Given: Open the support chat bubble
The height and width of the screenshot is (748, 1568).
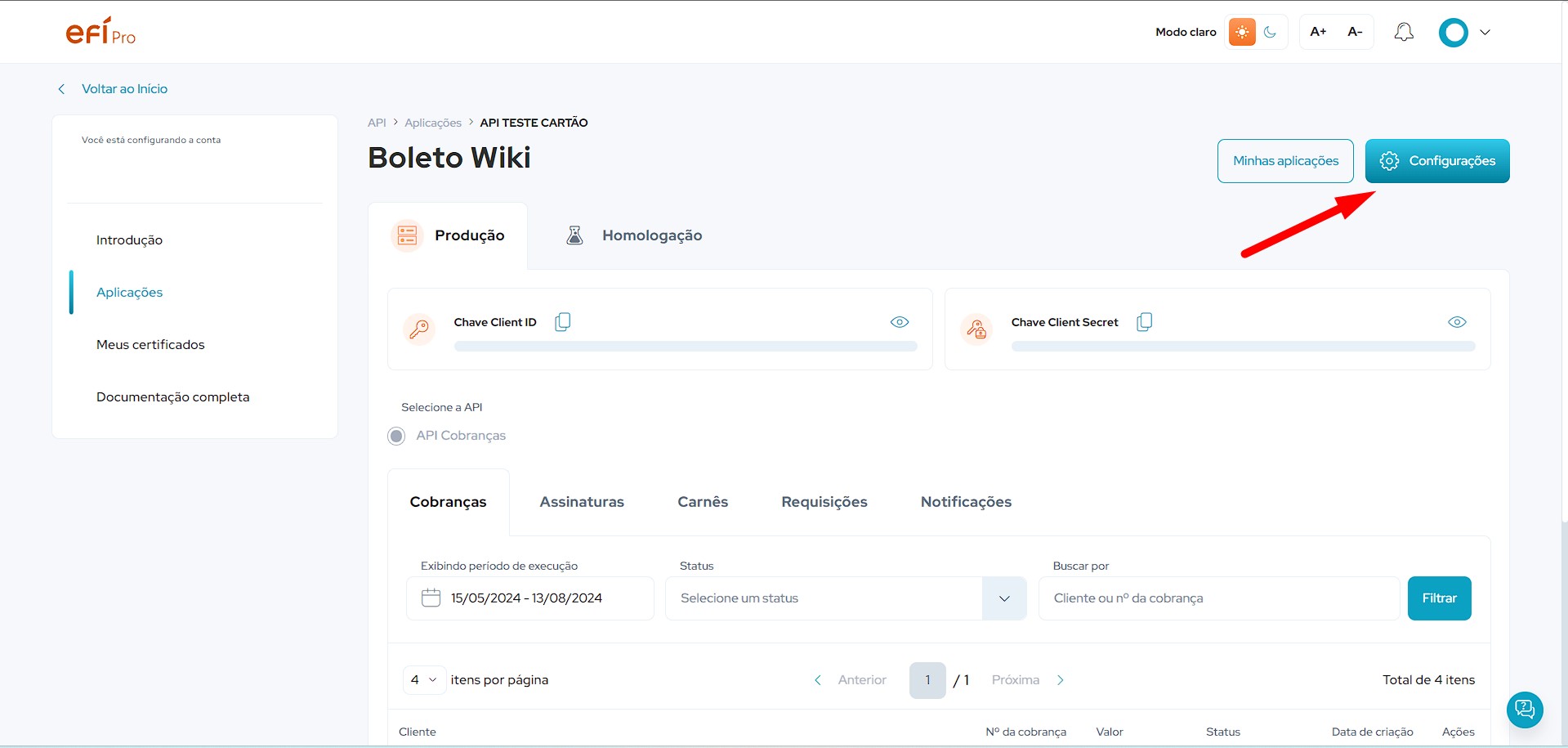Looking at the screenshot, I should click(x=1525, y=710).
